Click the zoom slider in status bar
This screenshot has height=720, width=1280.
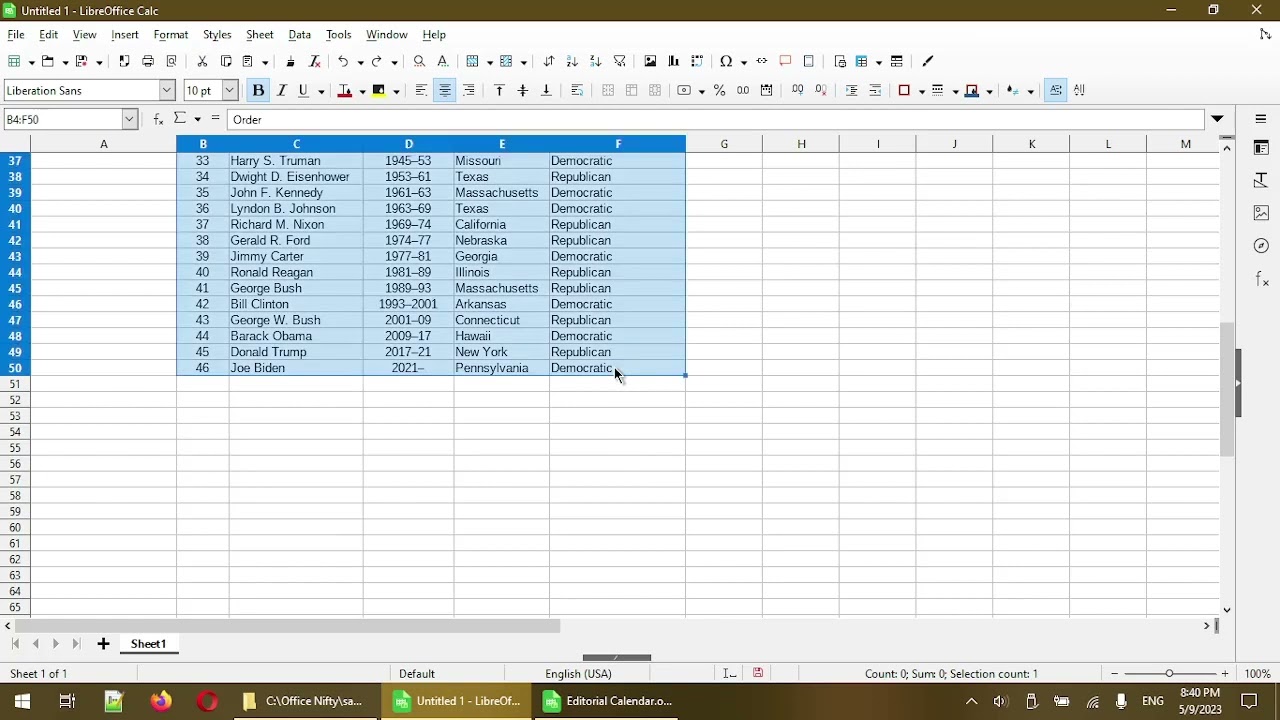point(1169,674)
